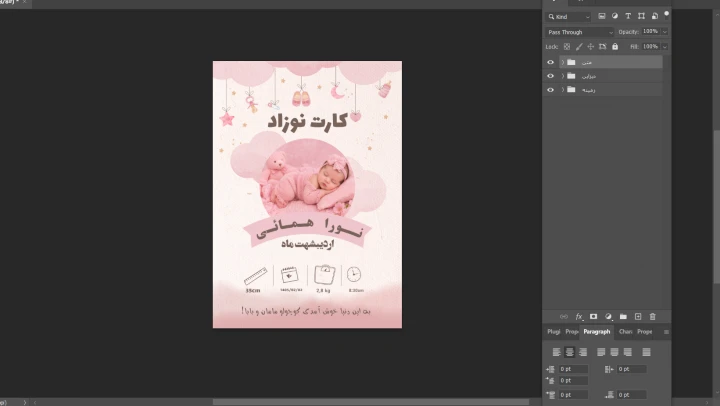Open the Paragraph panel menu
The height and width of the screenshot is (406, 720).
[x=666, y=332]
